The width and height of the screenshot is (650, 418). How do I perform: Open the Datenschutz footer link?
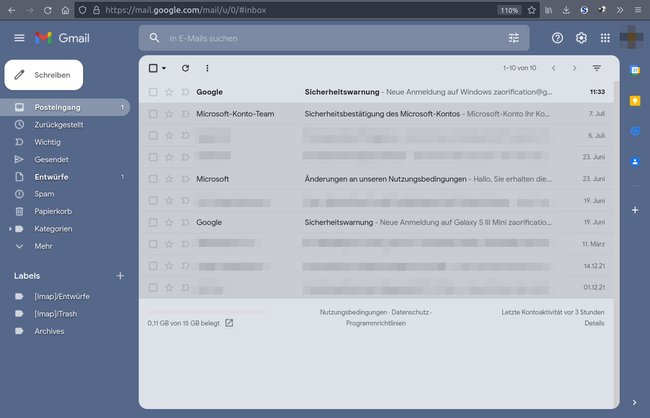coord(410,312)
